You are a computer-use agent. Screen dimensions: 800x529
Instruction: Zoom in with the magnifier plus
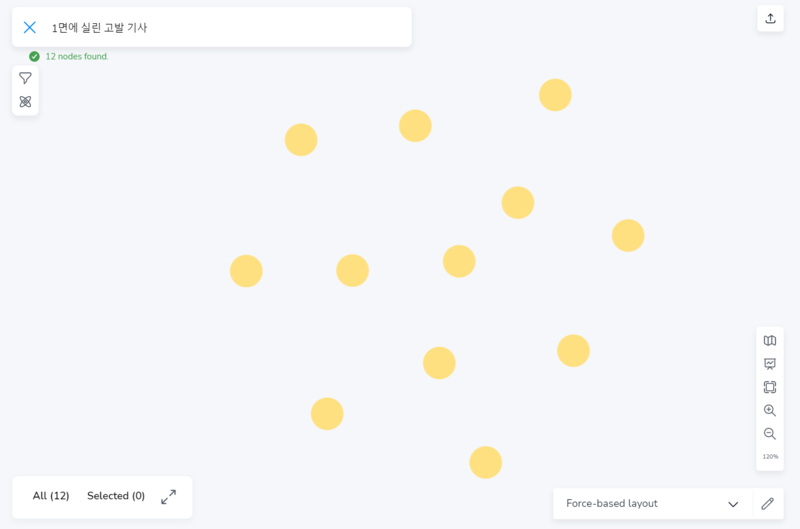(770, 410)
